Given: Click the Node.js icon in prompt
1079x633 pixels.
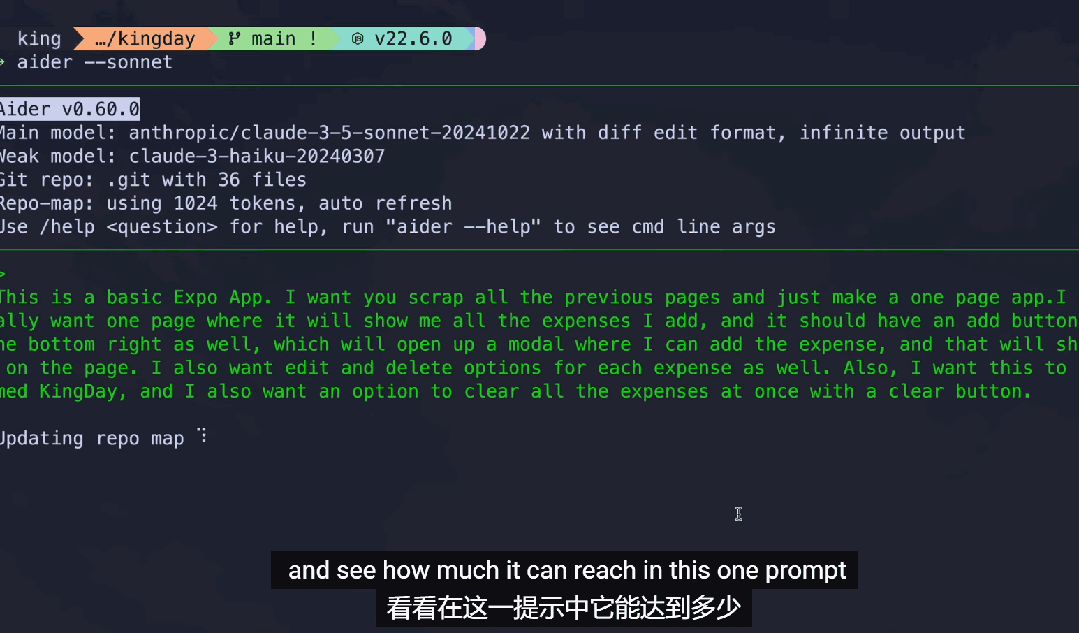Looking at the screenshot, I should coord(358,39).
